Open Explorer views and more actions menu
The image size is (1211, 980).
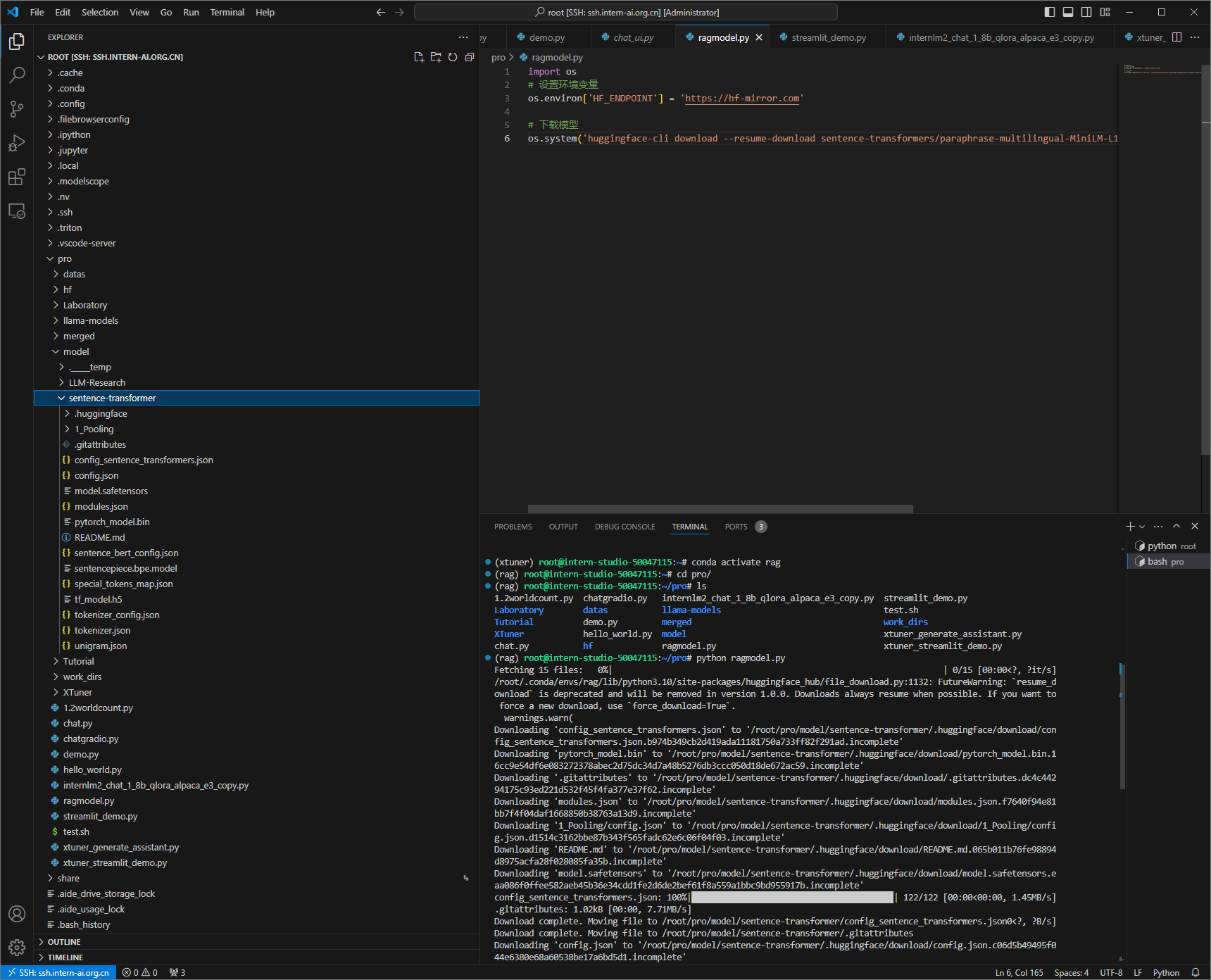463,37
